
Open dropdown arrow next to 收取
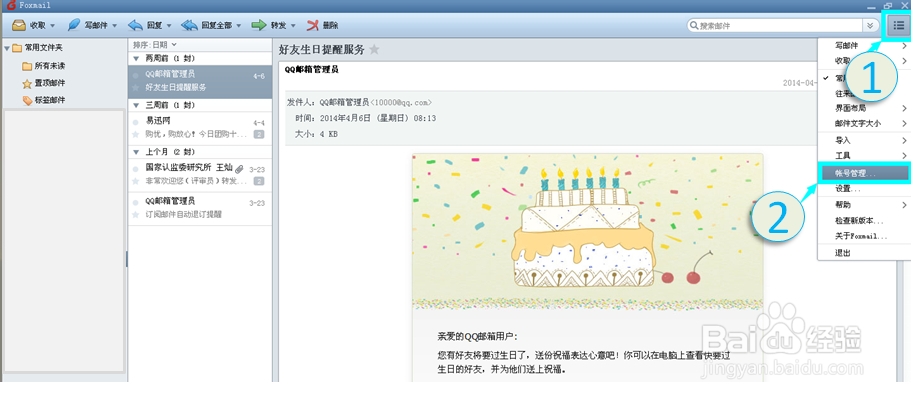pyautogui.click(x=52, y=26)
